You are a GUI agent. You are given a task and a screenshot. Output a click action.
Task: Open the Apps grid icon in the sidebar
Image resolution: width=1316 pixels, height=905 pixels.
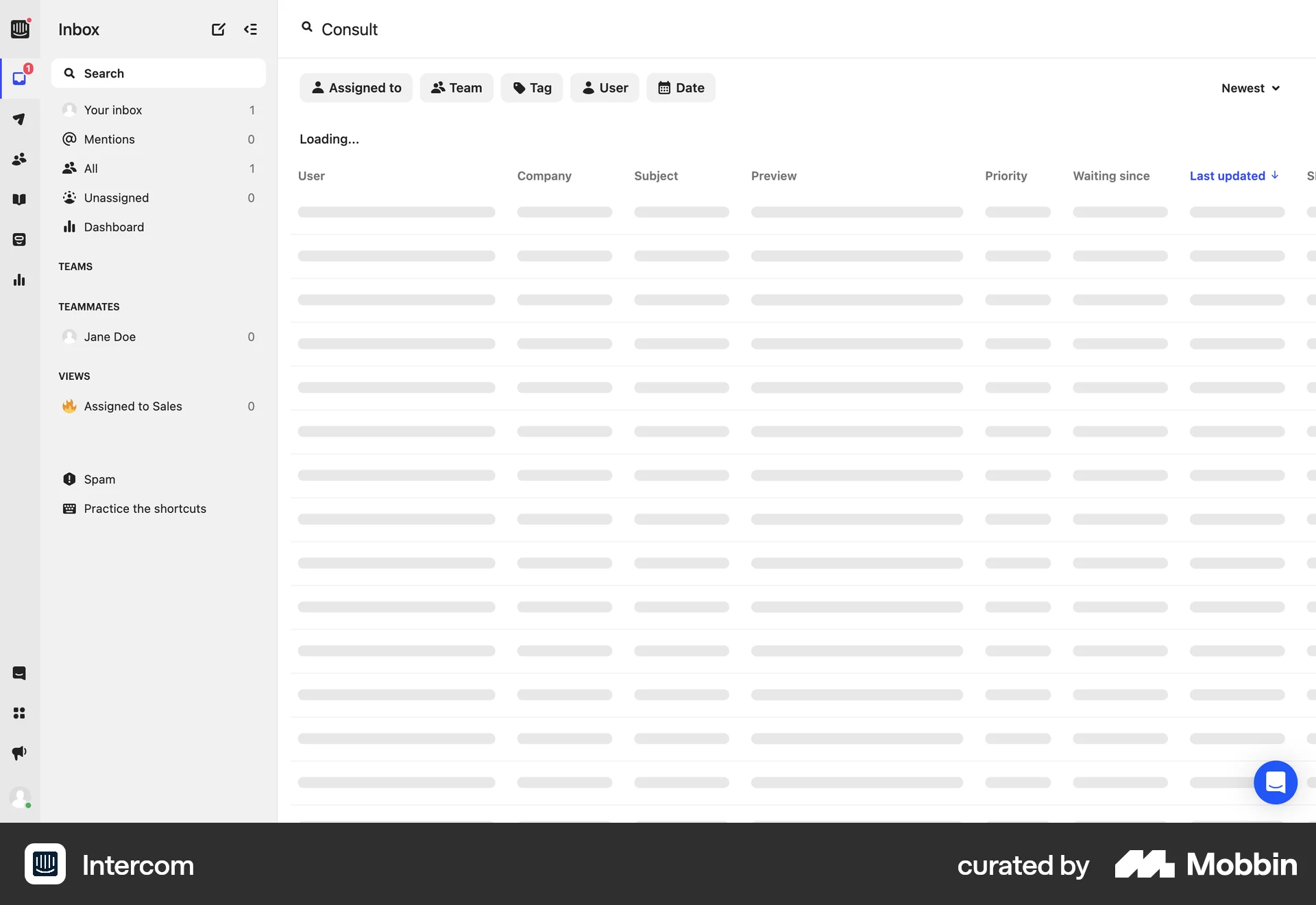pos(20,714)
